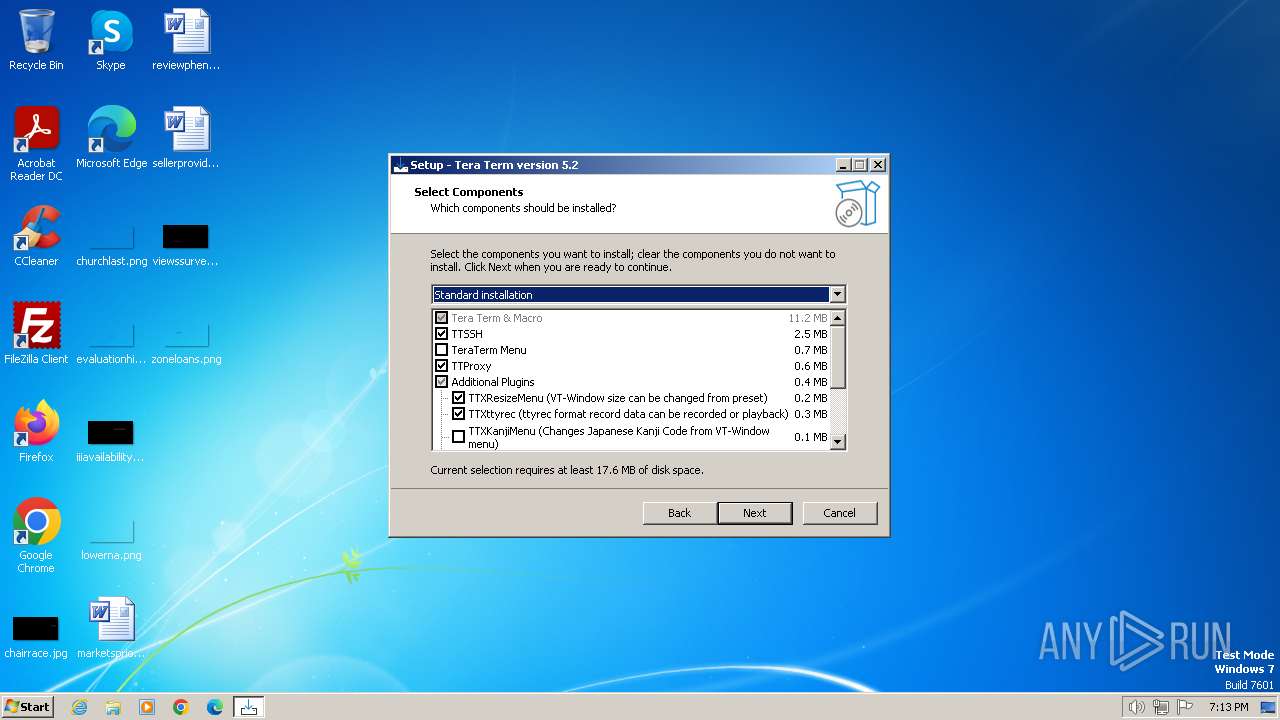The height and width of the screenshot is (720, 1280).
Task: Open Chrome from the taskbar
Action: [x=181, y=707]
